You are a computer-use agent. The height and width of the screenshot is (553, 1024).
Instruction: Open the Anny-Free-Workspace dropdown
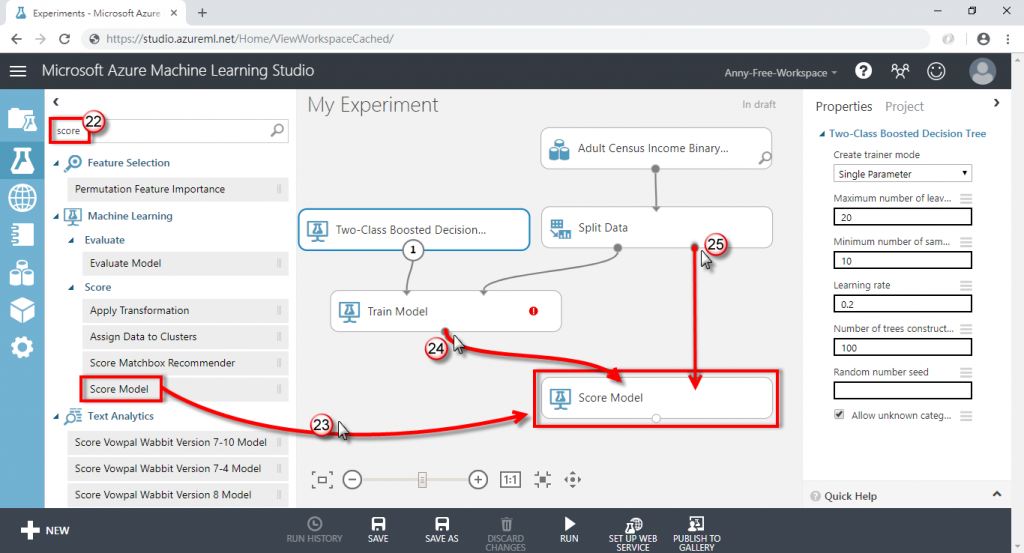point(780,72)
